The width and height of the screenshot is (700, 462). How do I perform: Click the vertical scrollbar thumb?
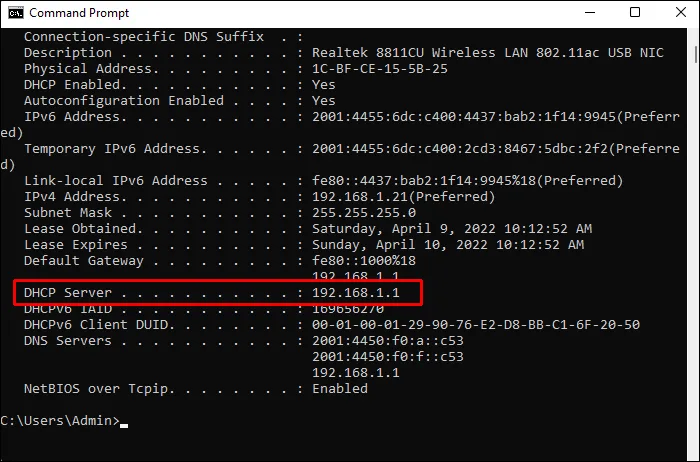pos(695,54)
